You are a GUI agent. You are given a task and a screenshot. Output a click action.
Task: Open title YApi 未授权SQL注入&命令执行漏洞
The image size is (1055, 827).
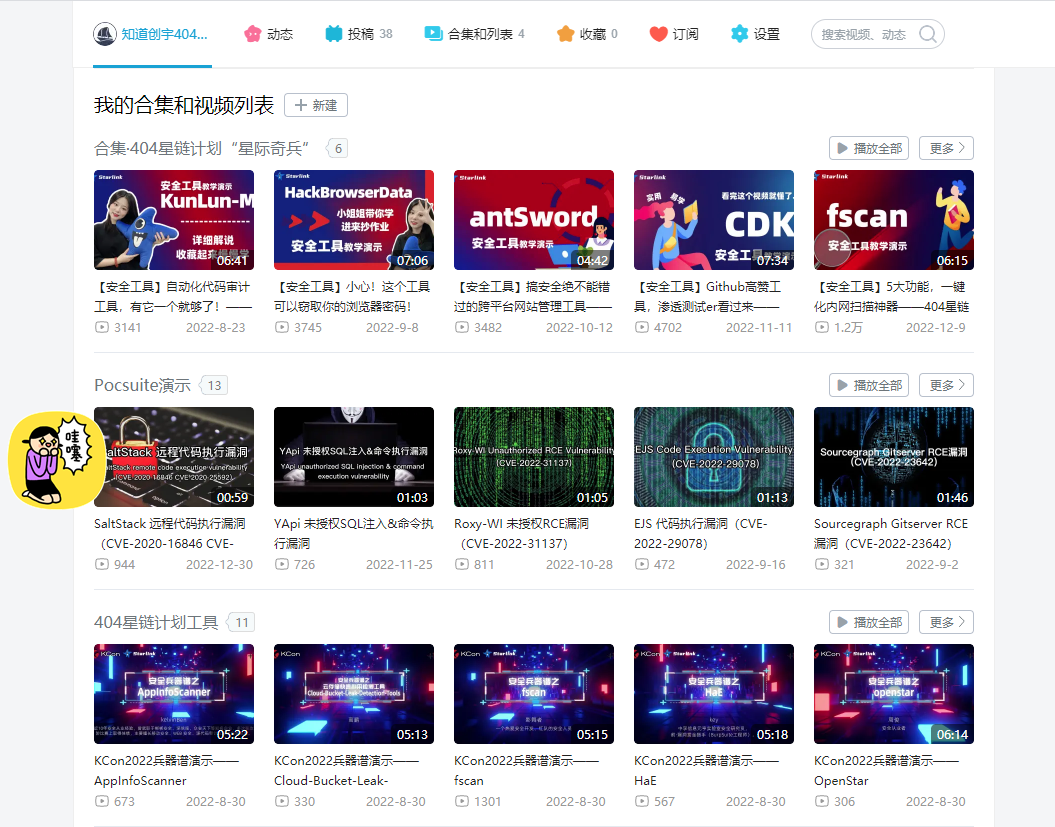354,534
